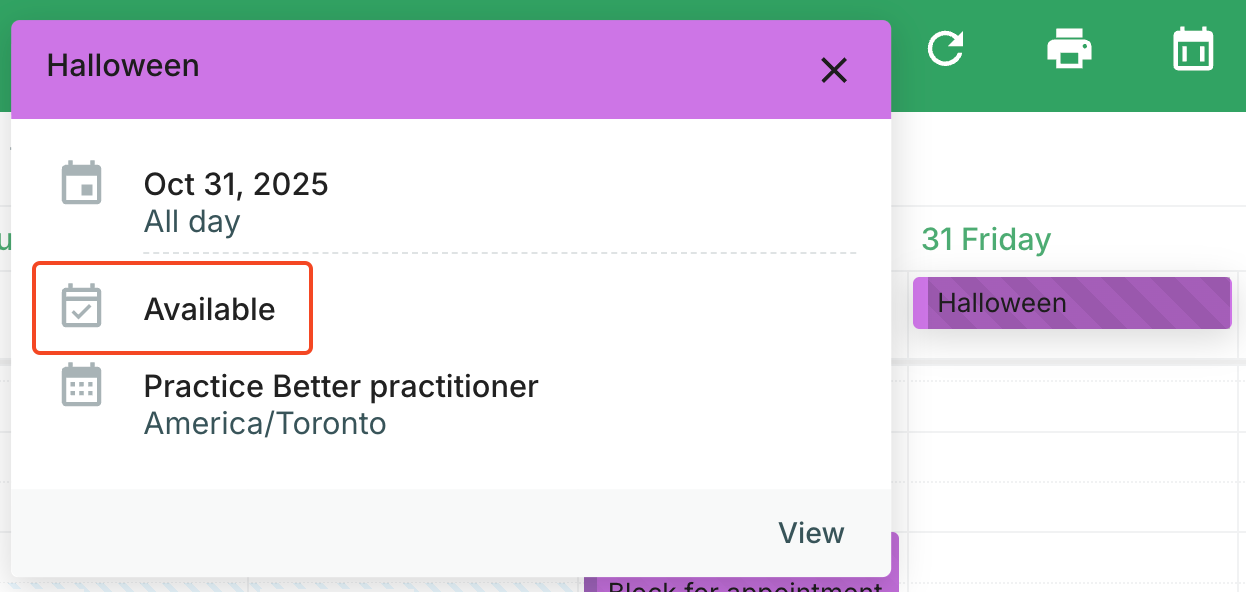The image size is (1246, 592).
Task: Select the 31 Friday column header
Action: point(986,239)
